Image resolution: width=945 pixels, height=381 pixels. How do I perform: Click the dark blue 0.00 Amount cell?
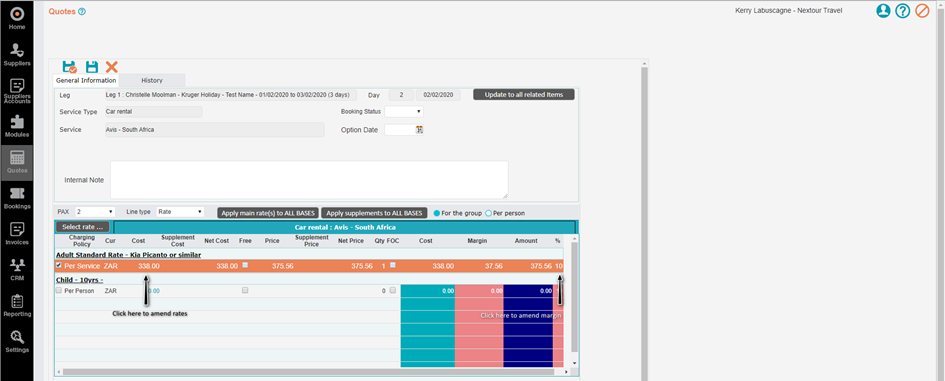click(528, 291)
